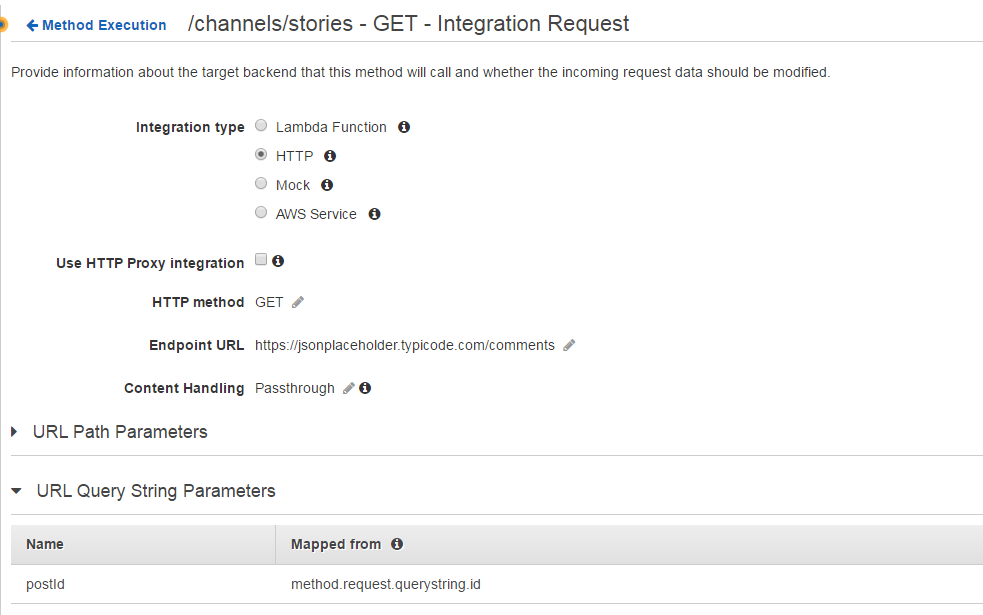The image size is (983, 615).
Task: Click info icon next to Lambda Function
Action: coord(404,128)
